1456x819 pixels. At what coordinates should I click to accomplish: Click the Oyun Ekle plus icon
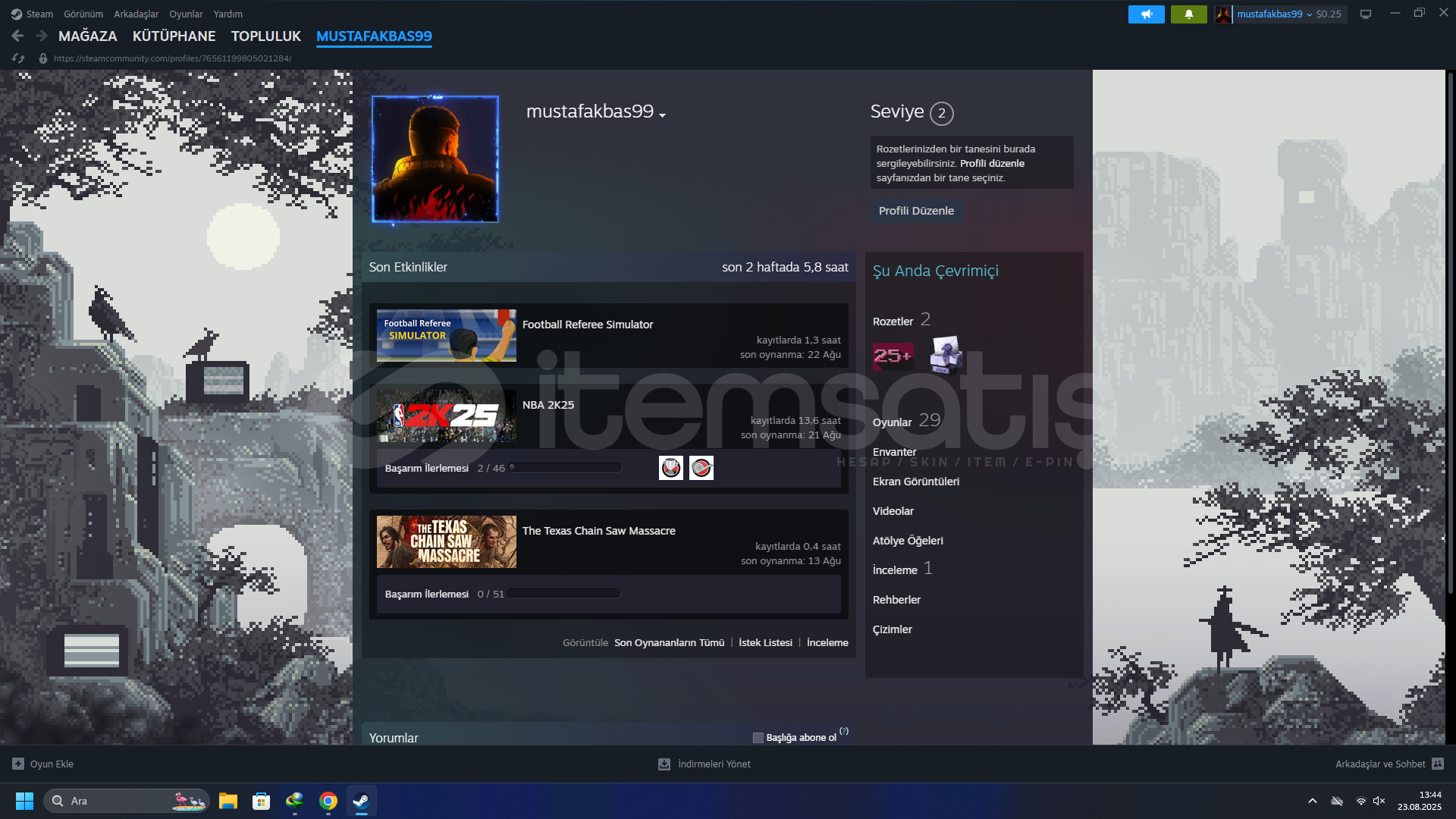[x=18, y=764]
